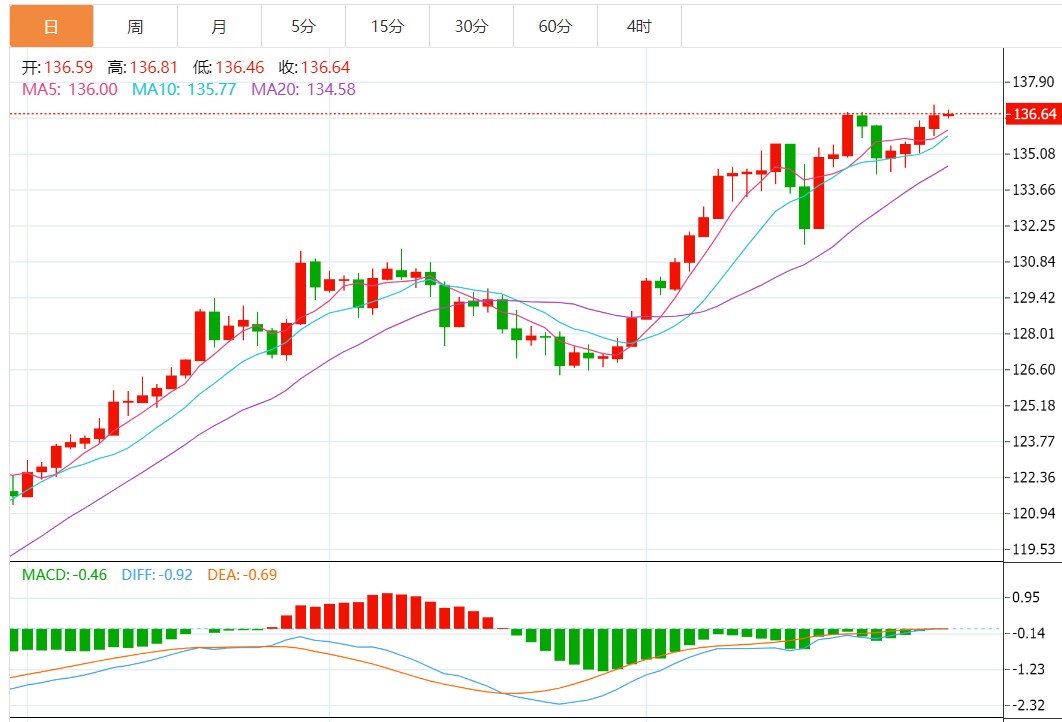
Task: Click the 133.66 price axis label
Action: pos(1034,190)
